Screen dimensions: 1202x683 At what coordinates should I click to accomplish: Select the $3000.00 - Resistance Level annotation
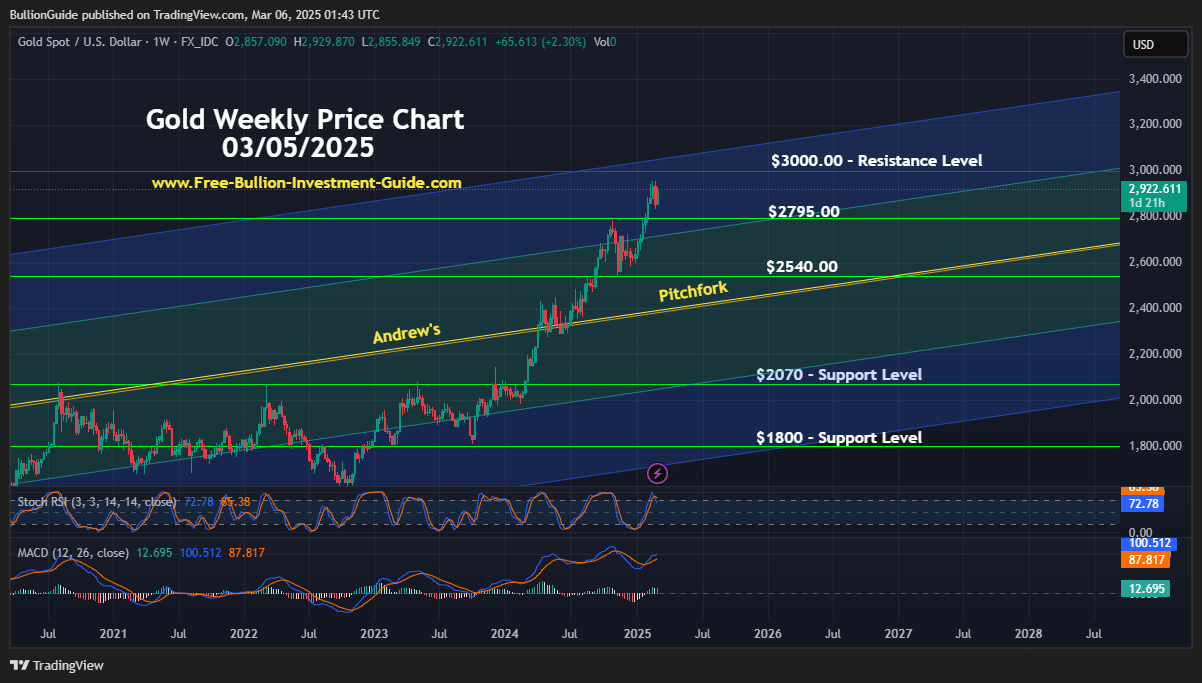[877, 160]
